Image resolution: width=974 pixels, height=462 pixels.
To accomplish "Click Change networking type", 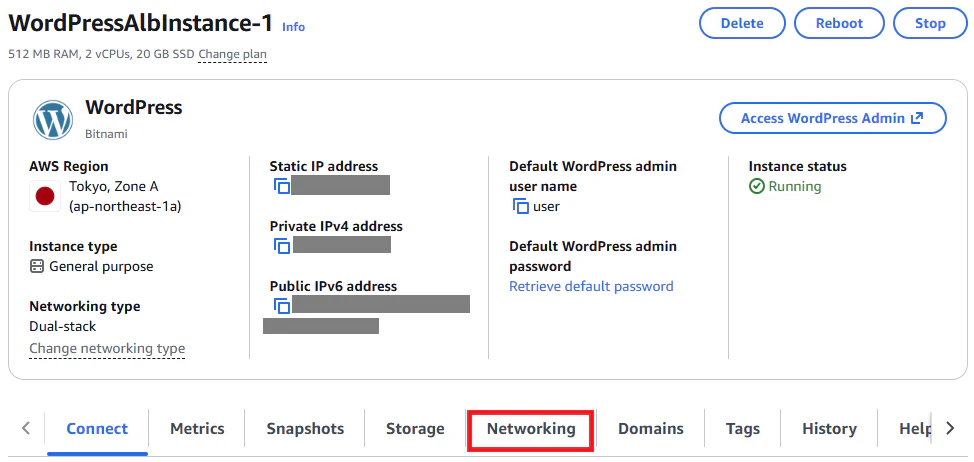I will point(107,348).
